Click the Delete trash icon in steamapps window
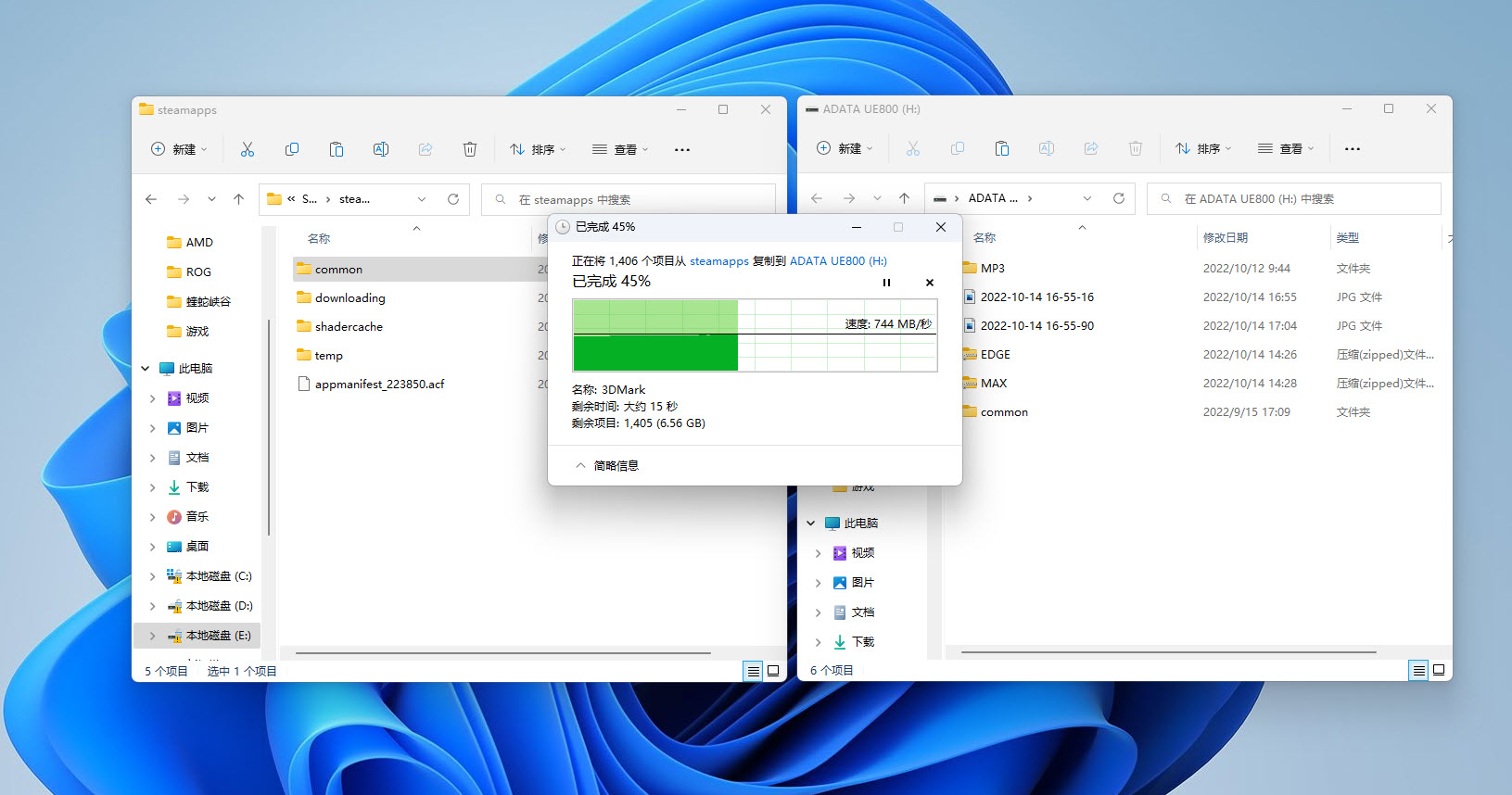This screenshot has width=1512, height=795. [x=470, y=149]
